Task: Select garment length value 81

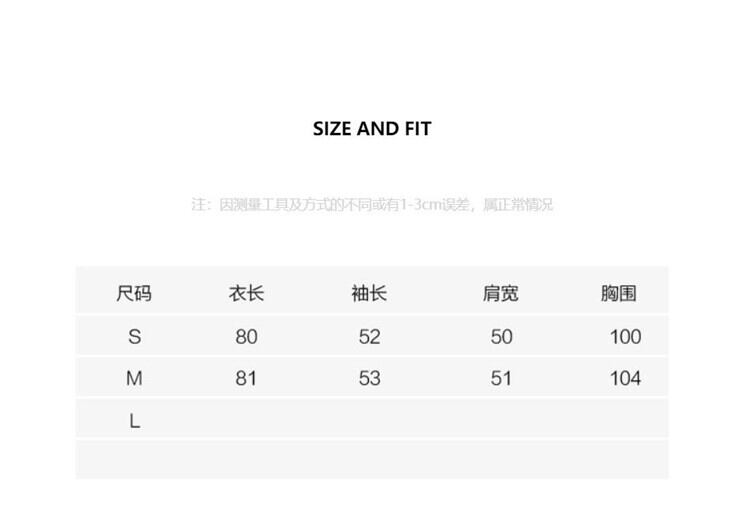Action: (x=246, y=379)
